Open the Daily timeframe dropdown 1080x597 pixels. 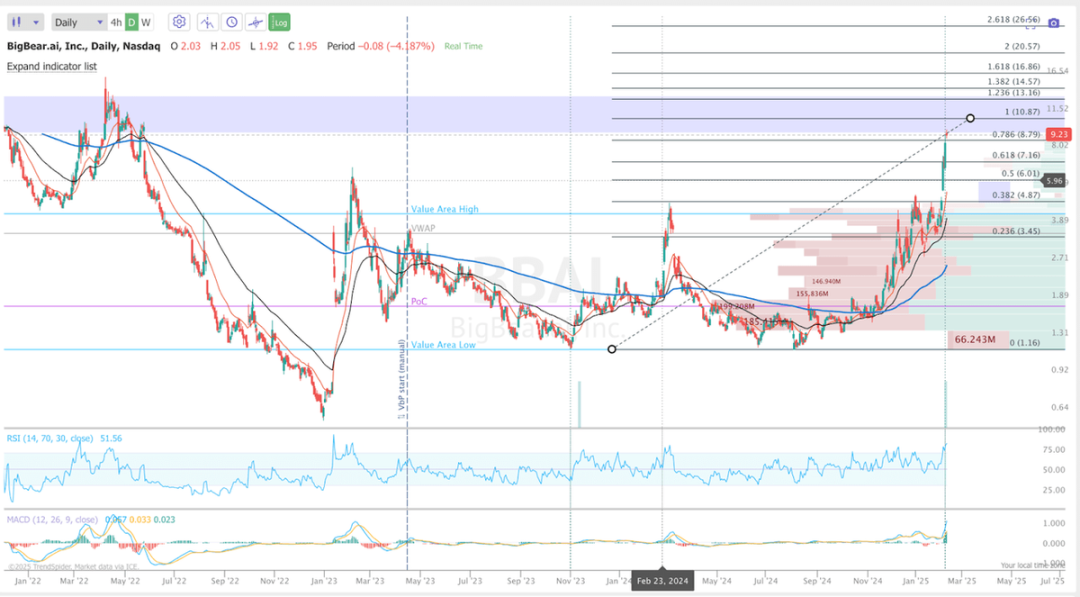(79, 22)
